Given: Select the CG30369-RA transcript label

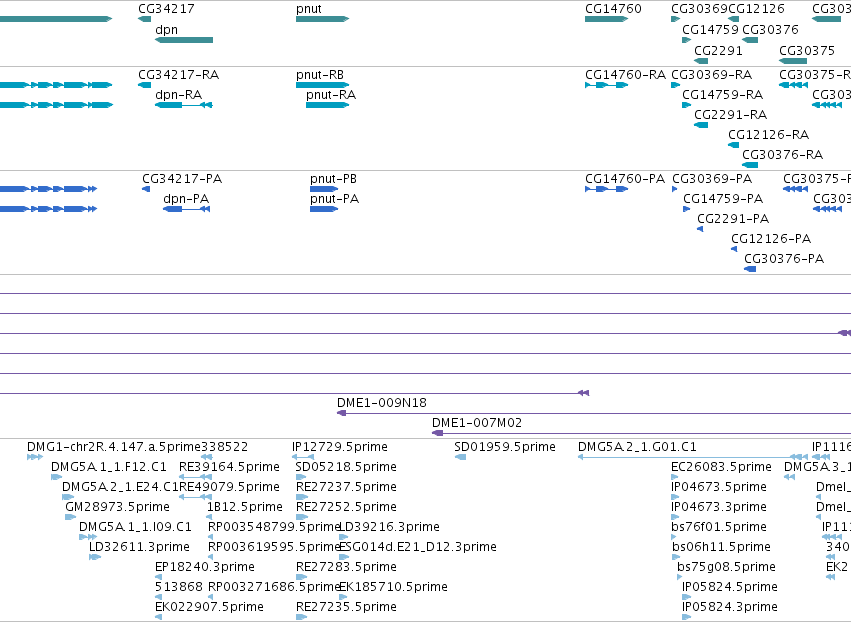Looking at the screenshot, I should [x=712, y=74].
